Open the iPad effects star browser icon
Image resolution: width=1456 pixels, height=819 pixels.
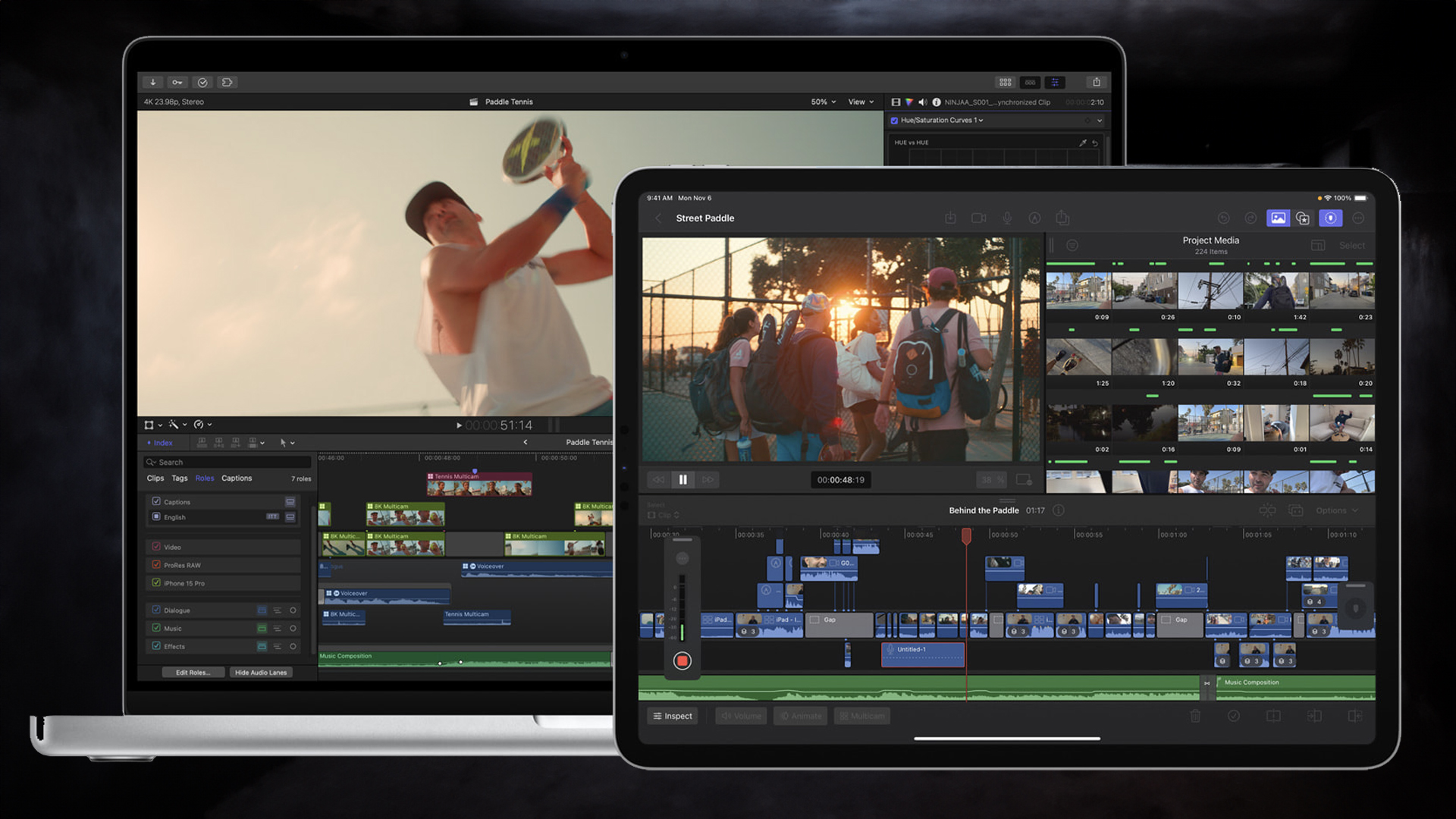1303,218
